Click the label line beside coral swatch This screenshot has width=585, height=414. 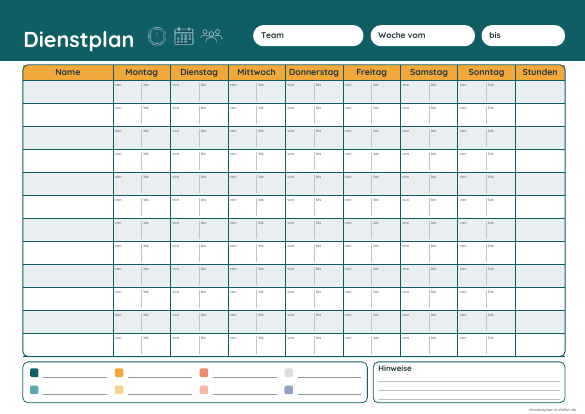click(245, 377)
